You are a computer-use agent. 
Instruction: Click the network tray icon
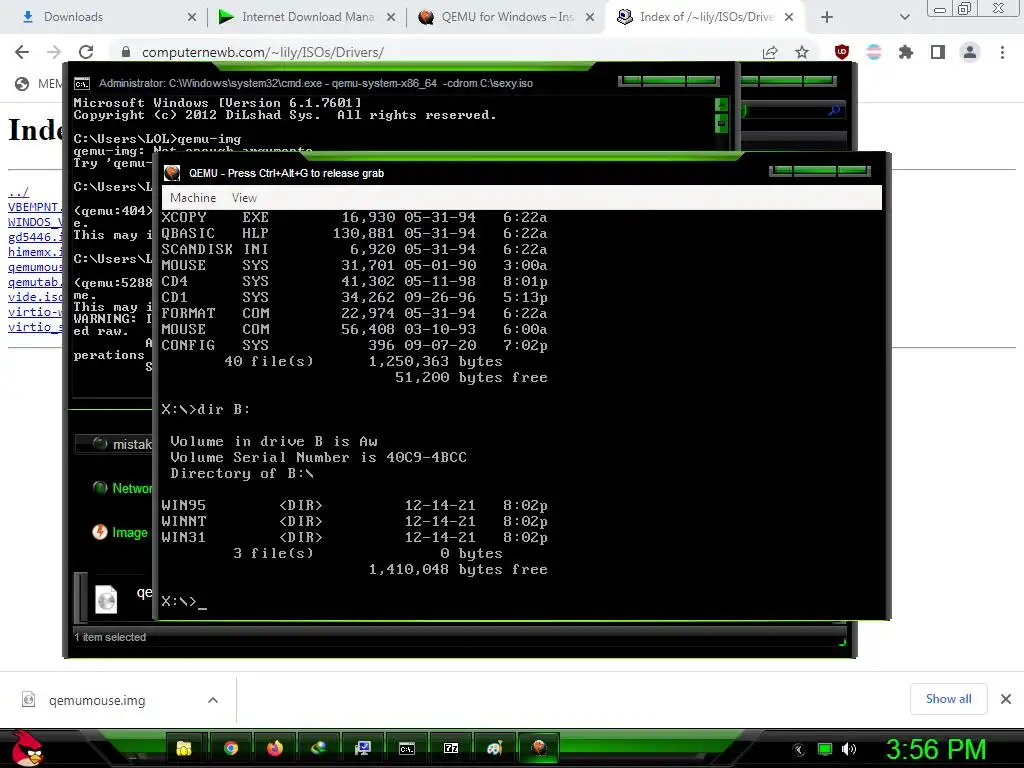coord(825,750)
